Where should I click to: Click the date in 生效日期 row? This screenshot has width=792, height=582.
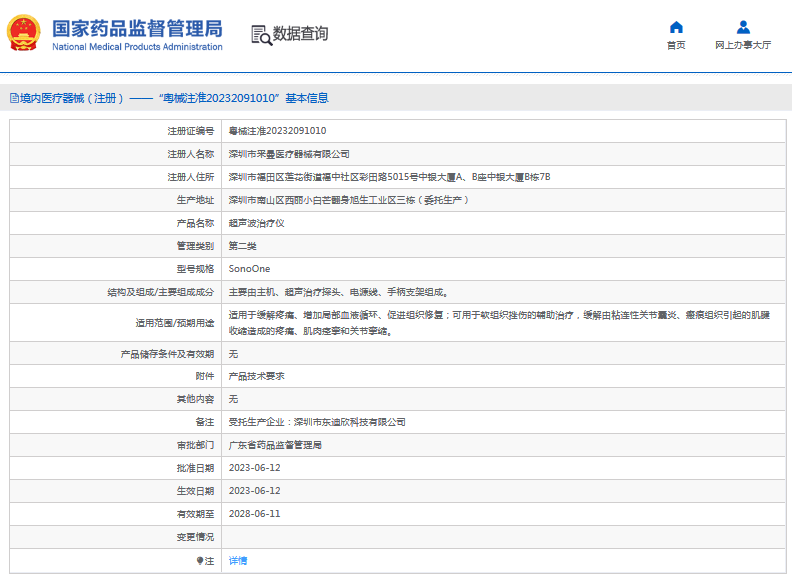pos(255,491)
